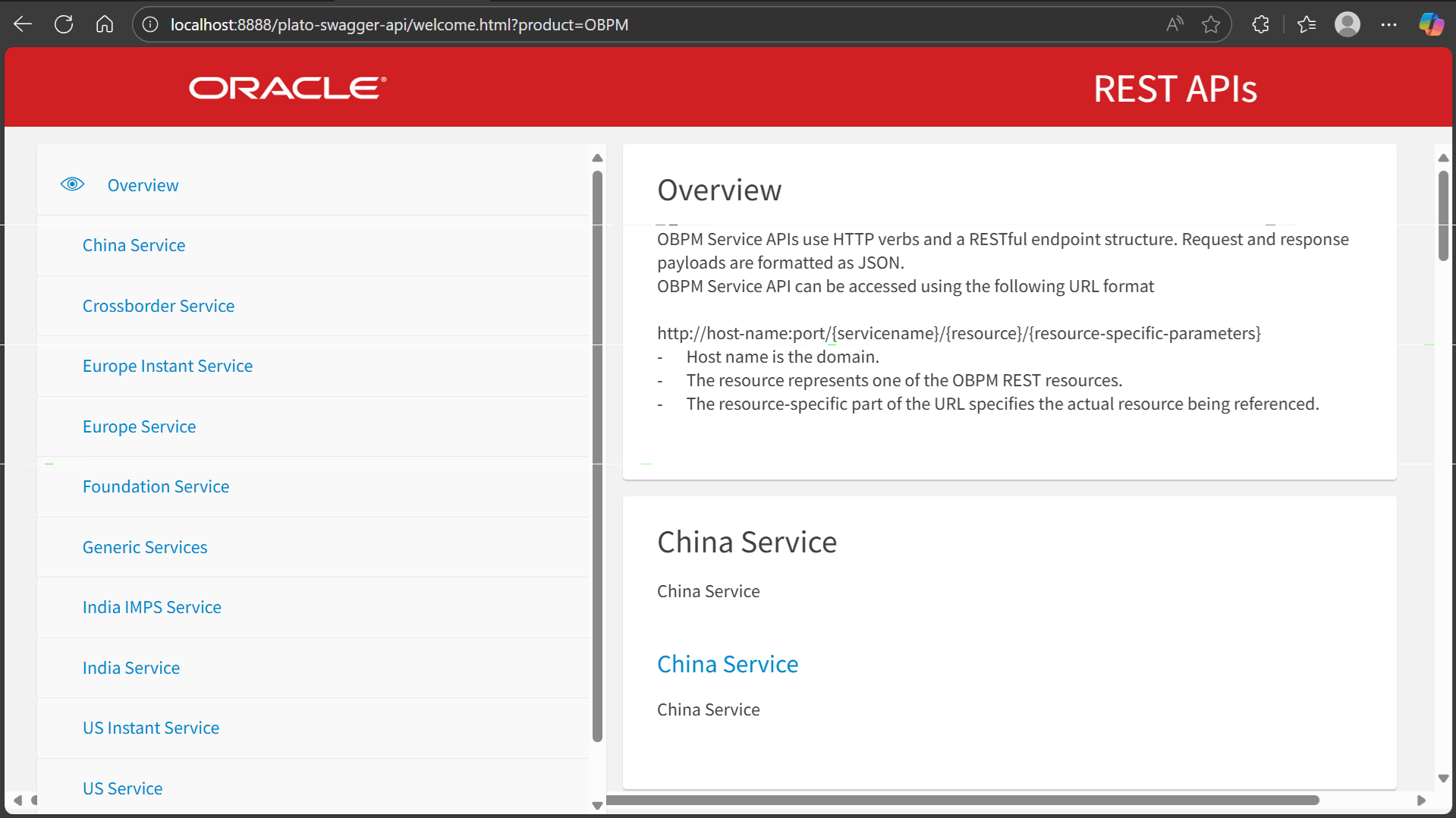Select India IMPS Service entry

coord(152,607)
